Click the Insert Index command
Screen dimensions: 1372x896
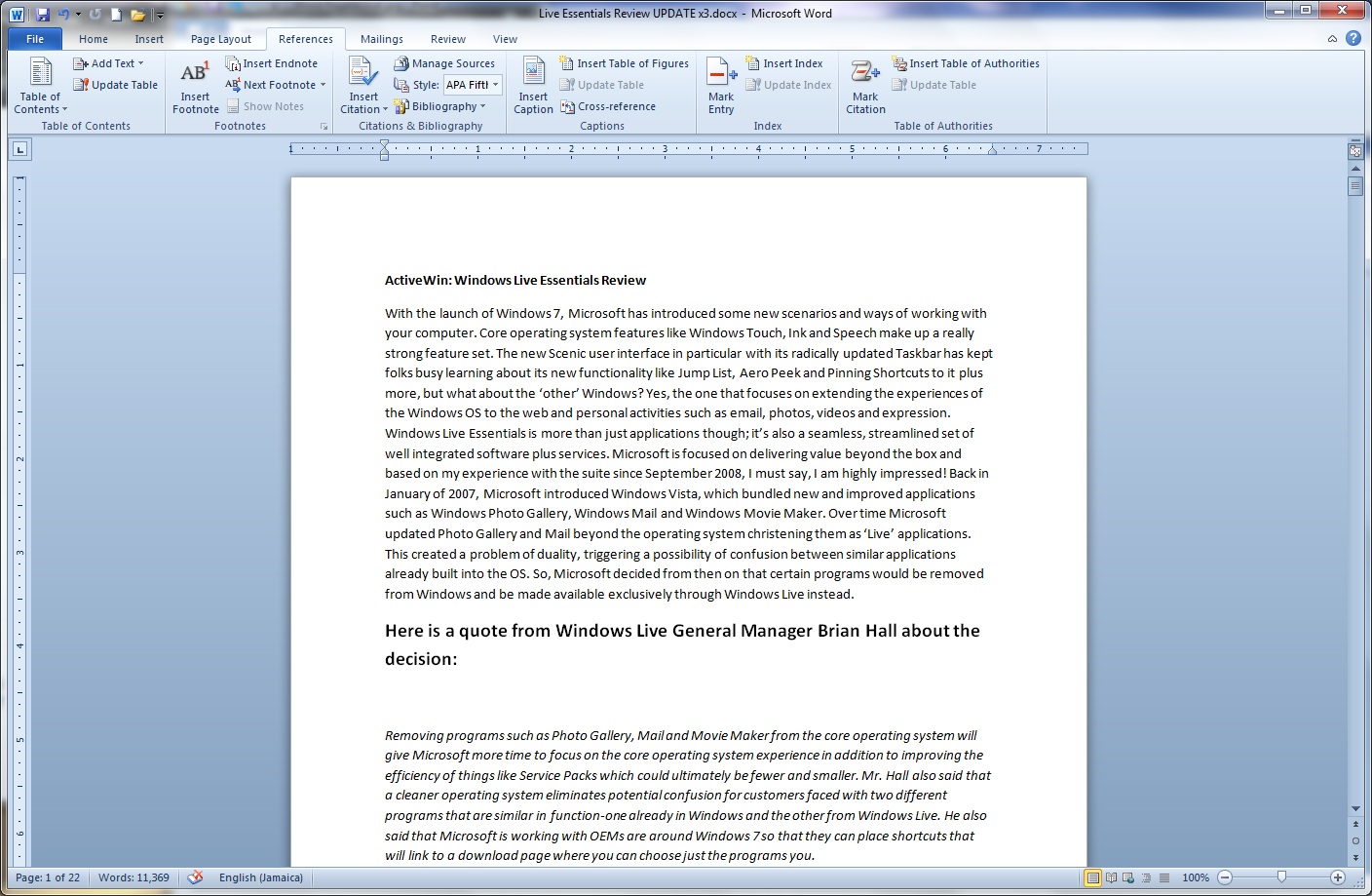tap(784, 63)
